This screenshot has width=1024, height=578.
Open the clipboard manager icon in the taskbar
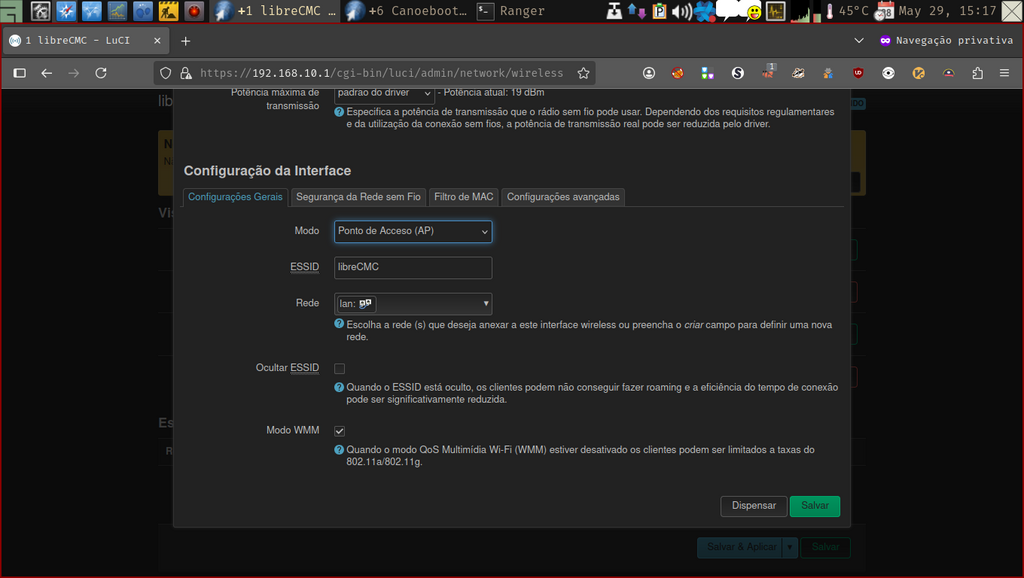(x=659, y=11)
